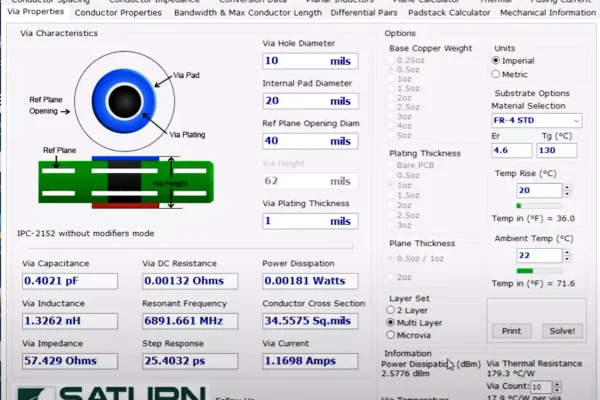Click the Via Thermal Resistance value 179.3 °C/W

click(510, 374)
